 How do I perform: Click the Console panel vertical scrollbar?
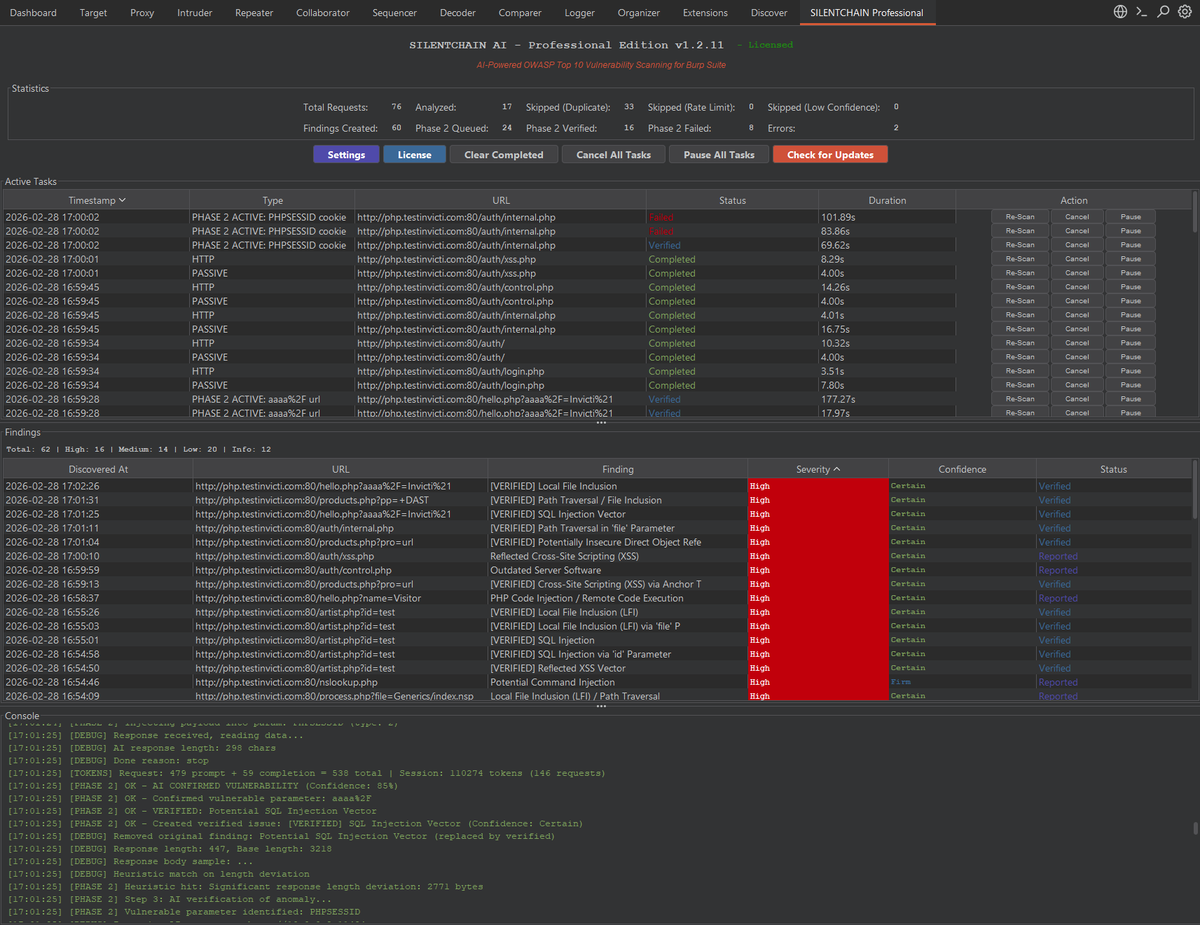click(1195, 826)
